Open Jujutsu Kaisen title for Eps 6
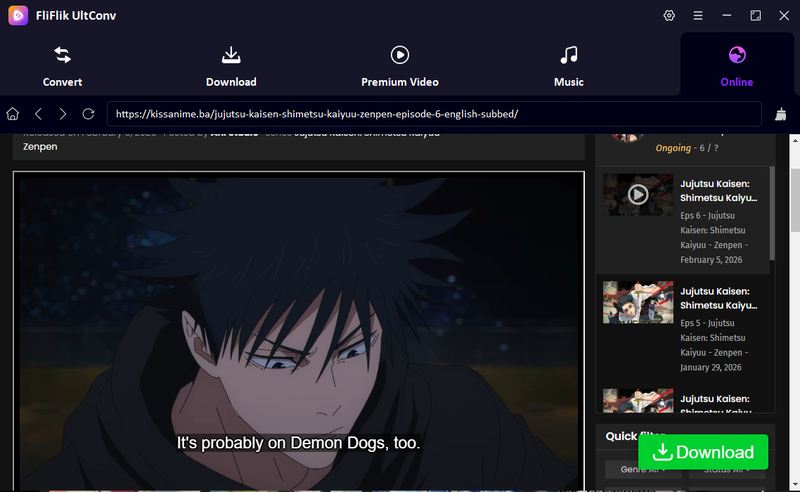 pos(718,190)
